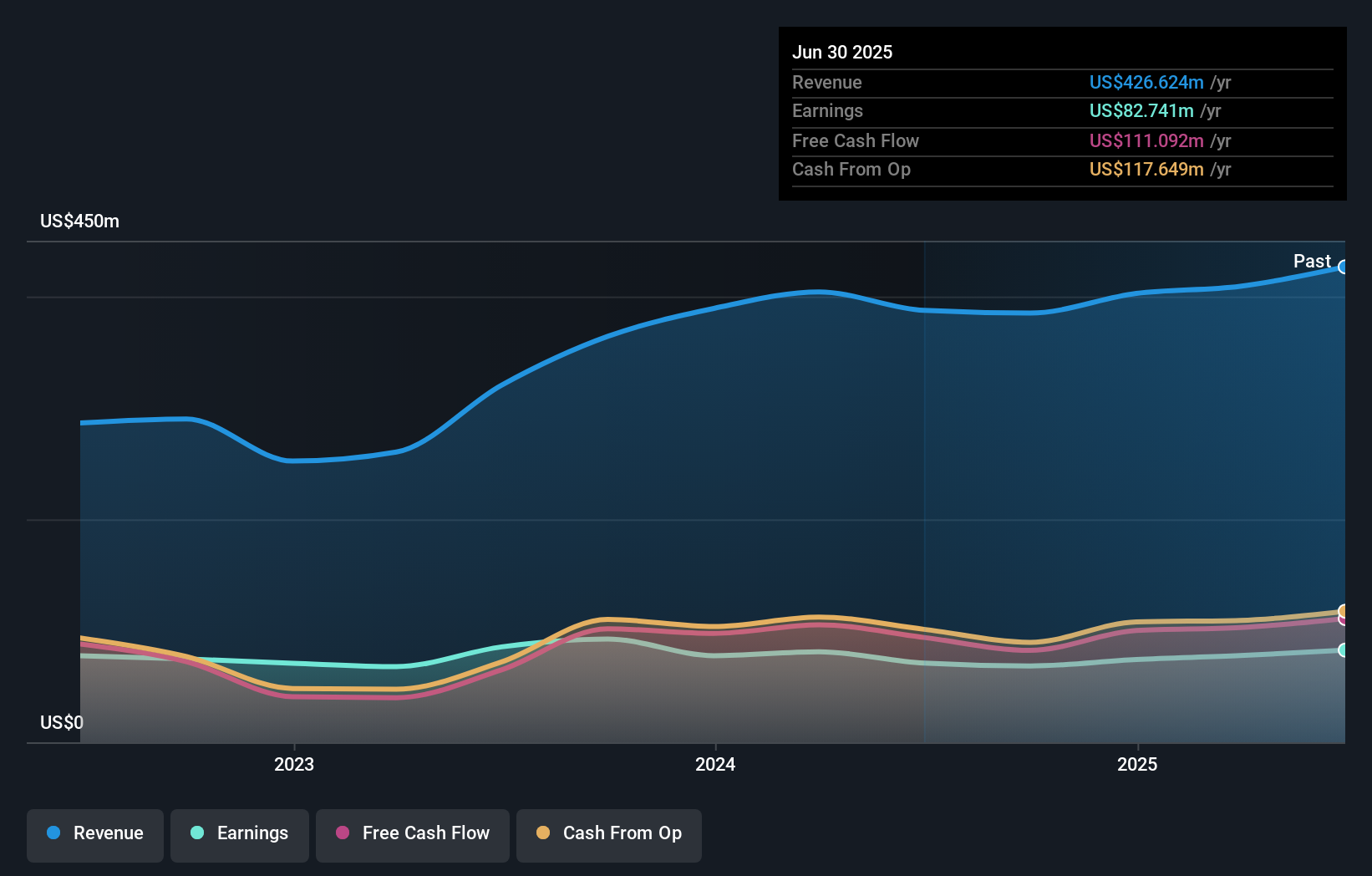Click the US$111.092m free cash flow value
The width and height of the screenshot is (1372, 876).
(1146, 140)
